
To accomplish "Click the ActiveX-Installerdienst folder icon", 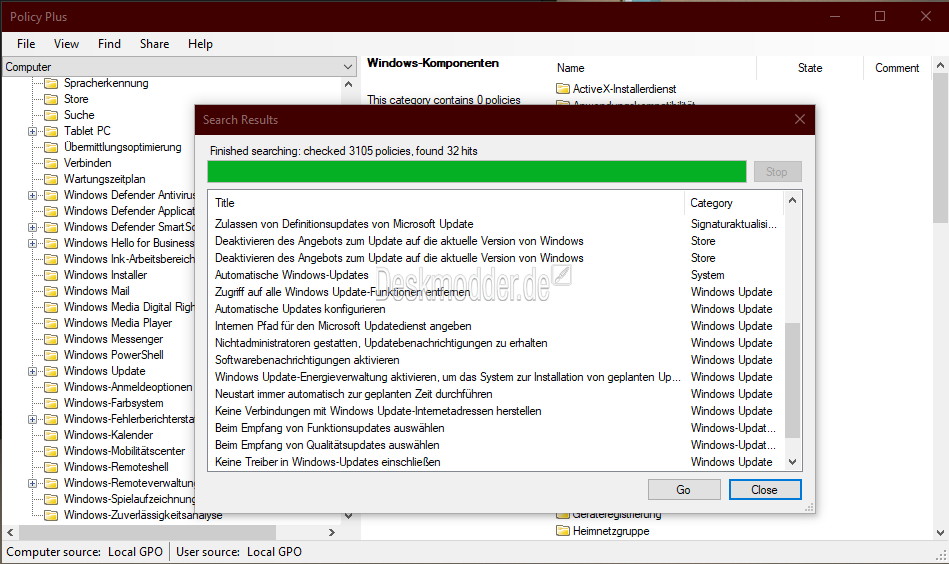I will [563, 89].
